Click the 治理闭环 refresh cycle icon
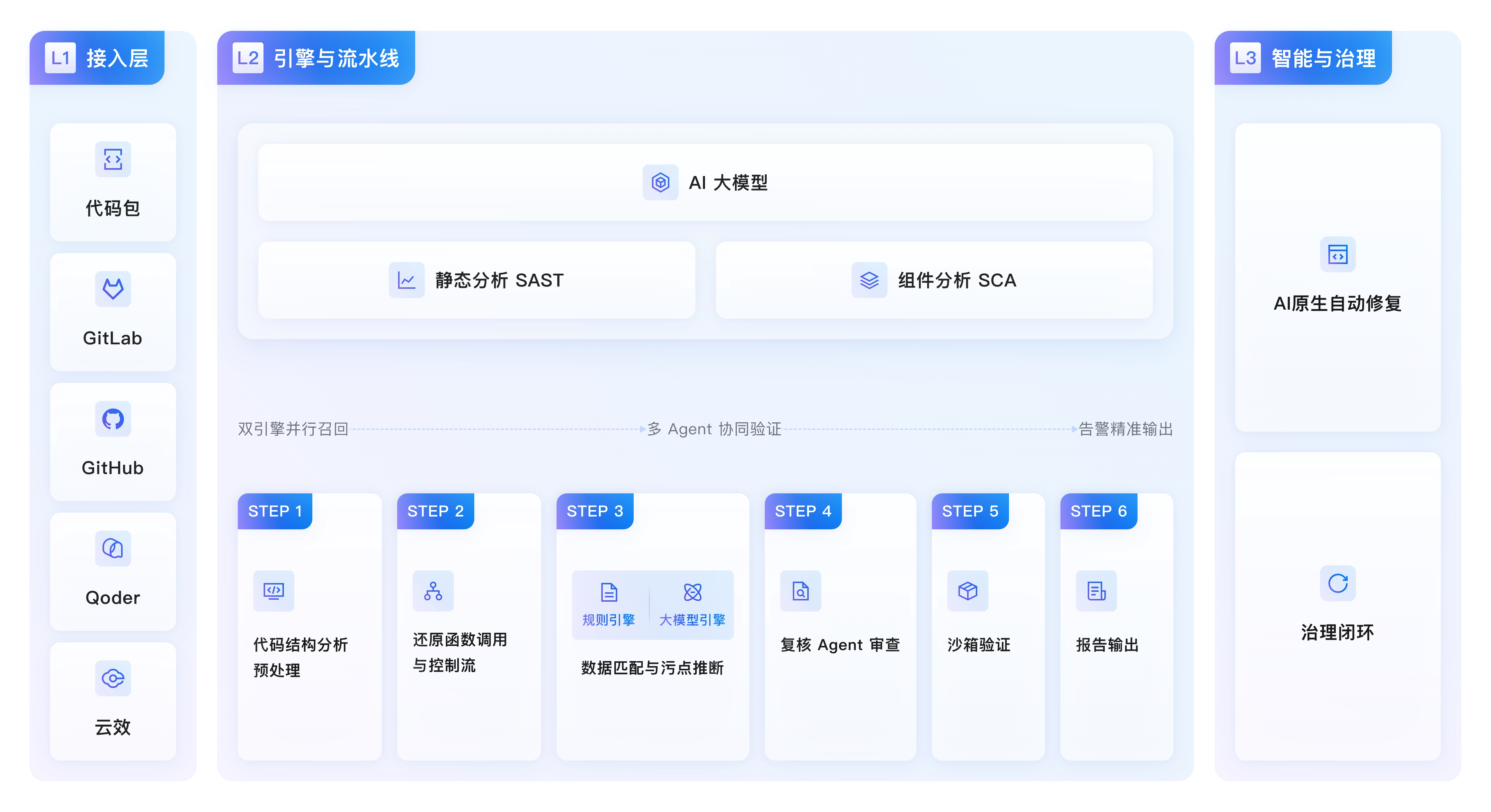The width and height of the screenshot is (1491, 812). point(1338,583)
